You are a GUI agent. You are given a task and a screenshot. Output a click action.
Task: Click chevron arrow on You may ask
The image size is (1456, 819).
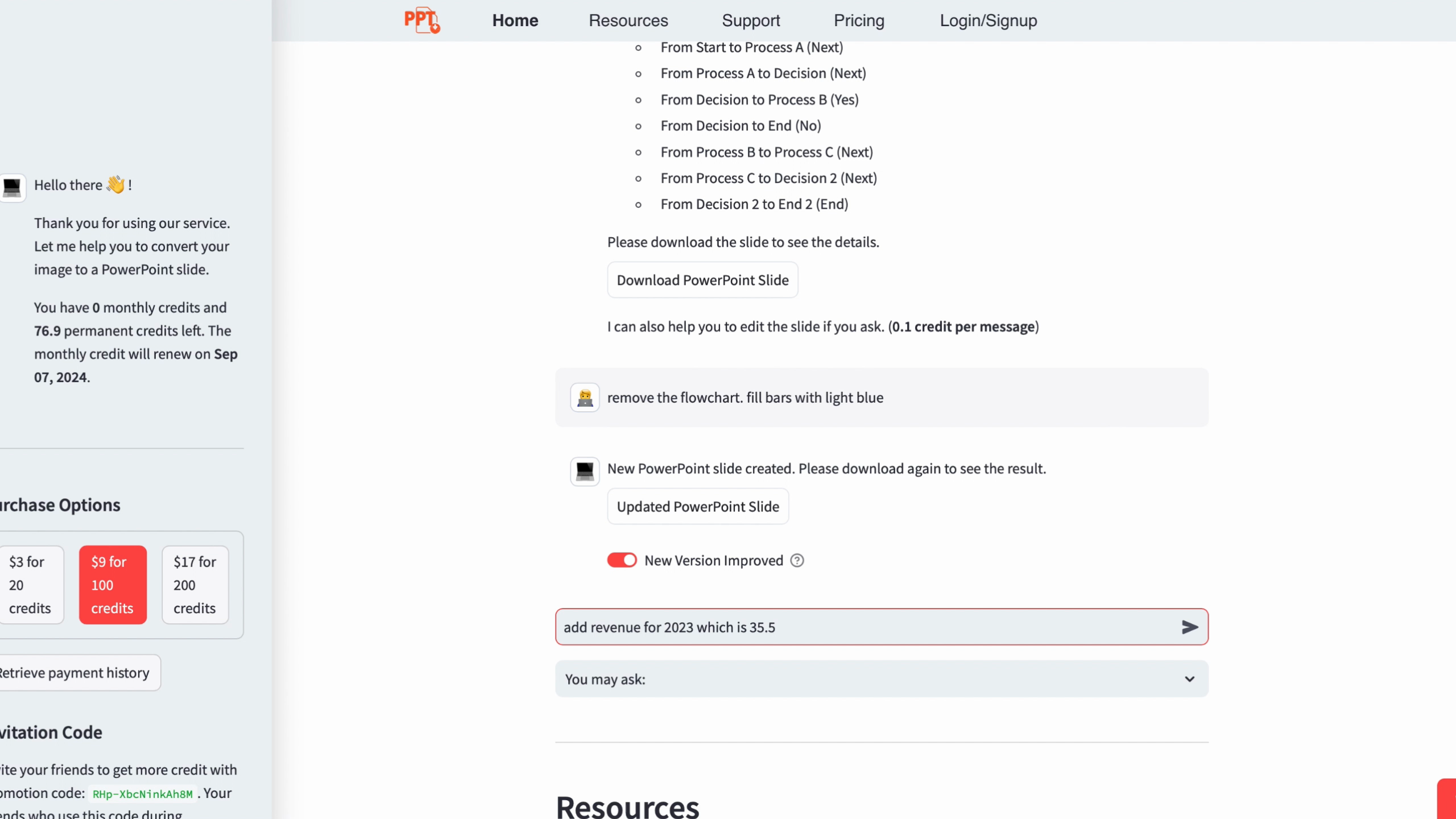click(x=1189, y=679)
